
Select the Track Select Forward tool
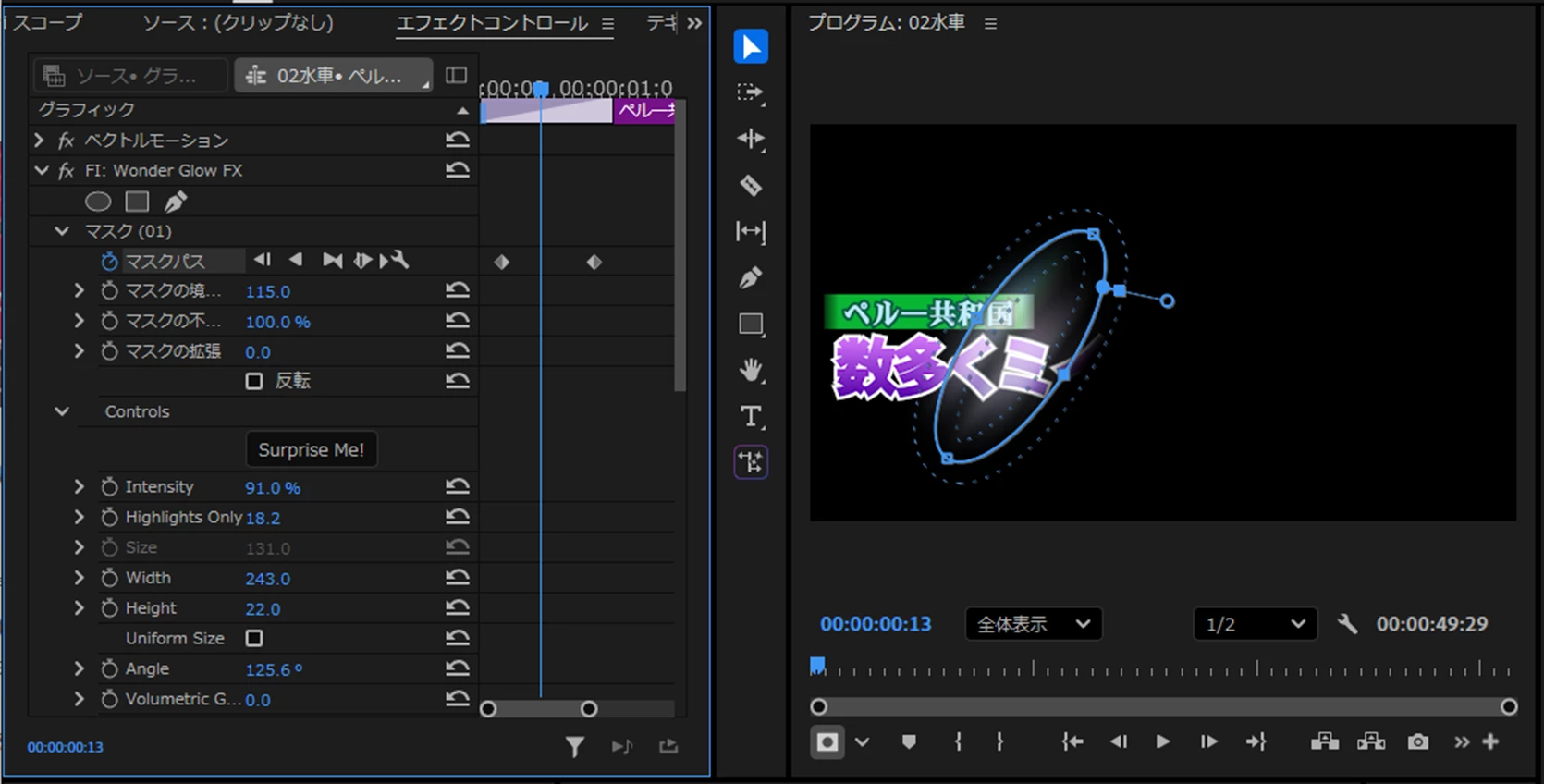click(751, 92)
